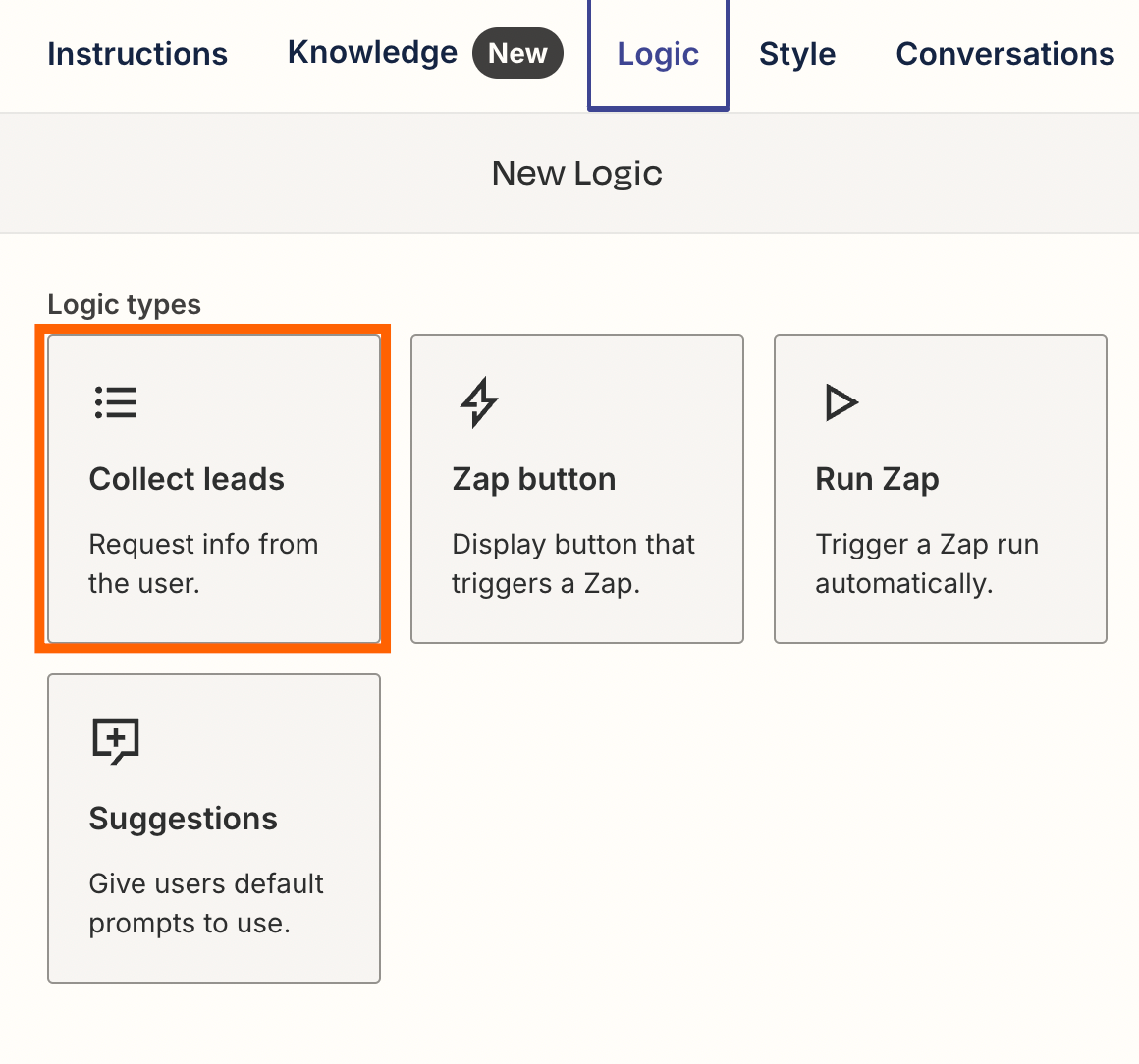Click the lightning bolt Zap icon
Viewport: 1139px width, 1064px height.
479,402
